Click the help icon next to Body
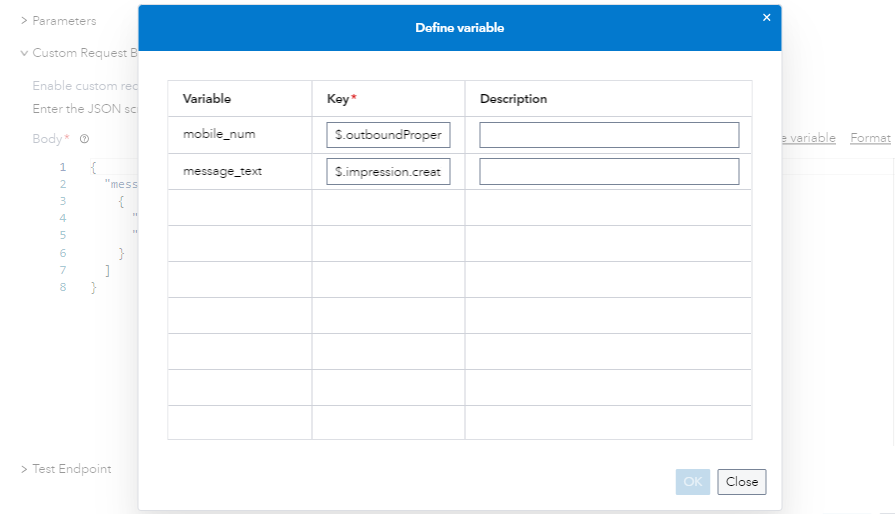The width and height of the screenshot is (895, 514). 84,139
